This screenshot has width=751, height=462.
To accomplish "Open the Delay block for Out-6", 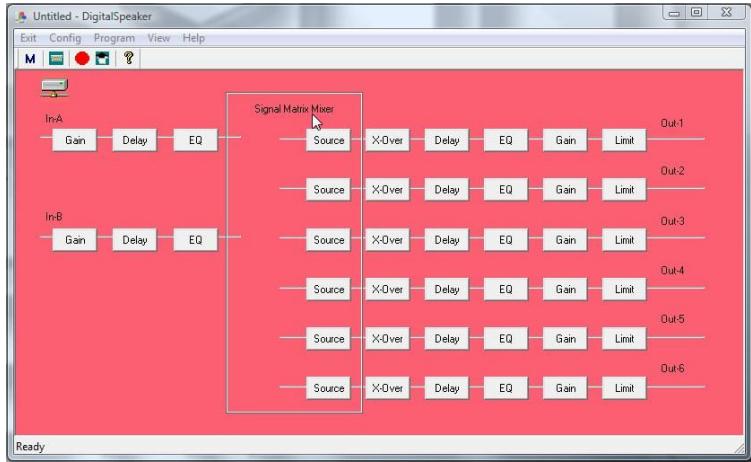I will coord(447,388).
